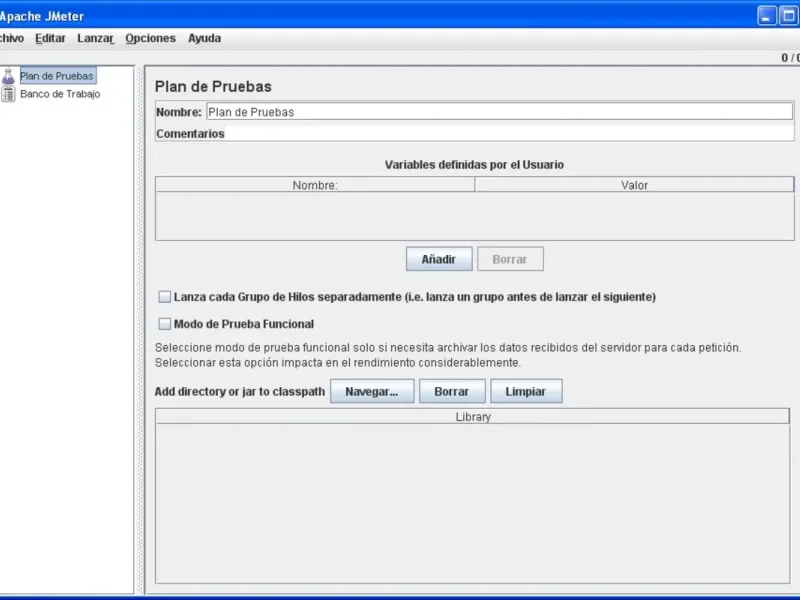Open the Ayuda menu
Image resolution: width=800 pixels, height=600 pixels.
click(x=205, y=38)
